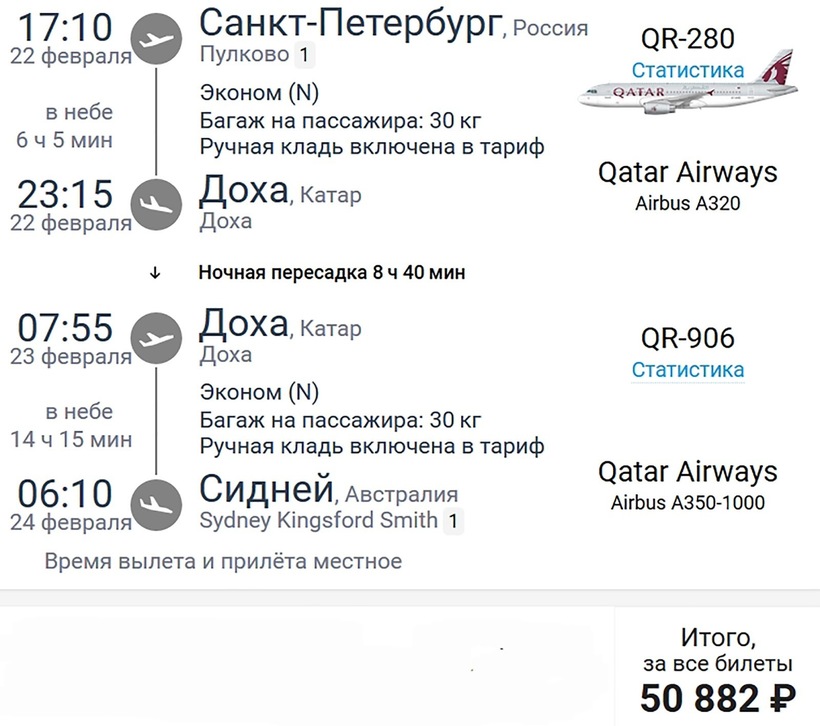Click the St. Petersburg departure plane icon

[x=156, y=40]
